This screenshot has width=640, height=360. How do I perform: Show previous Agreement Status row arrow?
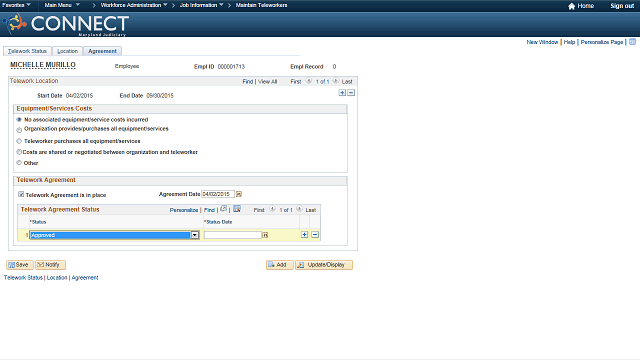272,209
